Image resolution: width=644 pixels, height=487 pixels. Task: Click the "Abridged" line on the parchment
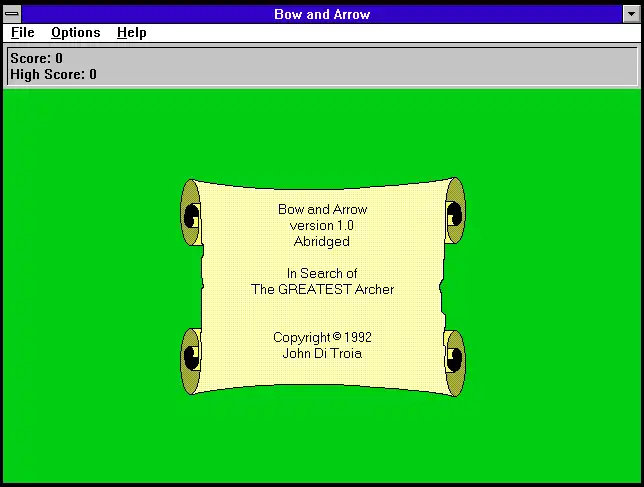[x=322, y=242]
